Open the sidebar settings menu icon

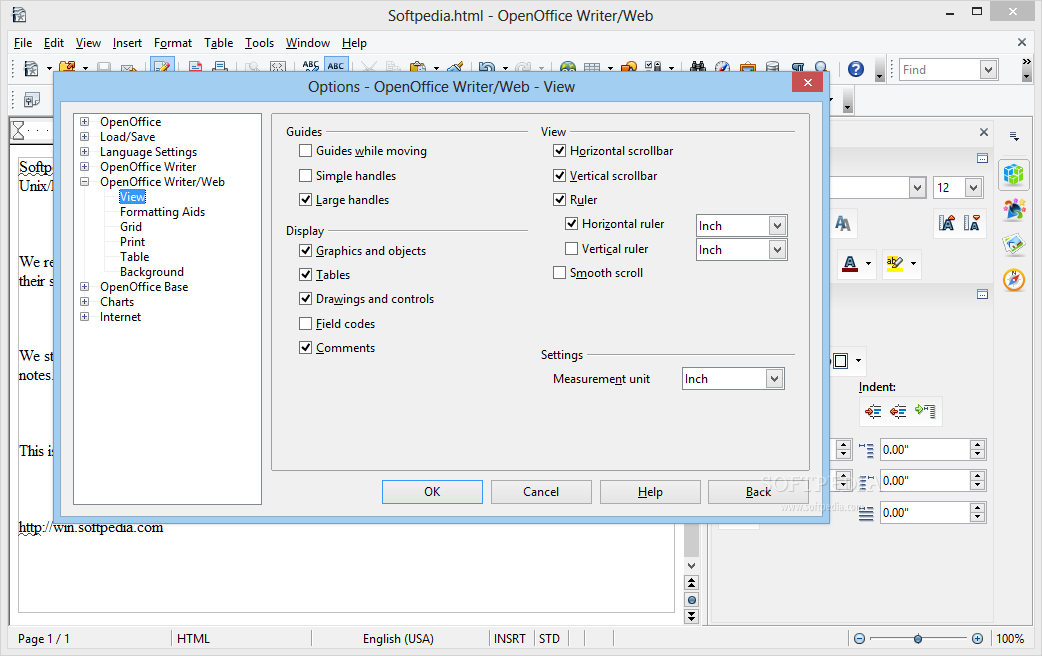tap(1014, 136)
